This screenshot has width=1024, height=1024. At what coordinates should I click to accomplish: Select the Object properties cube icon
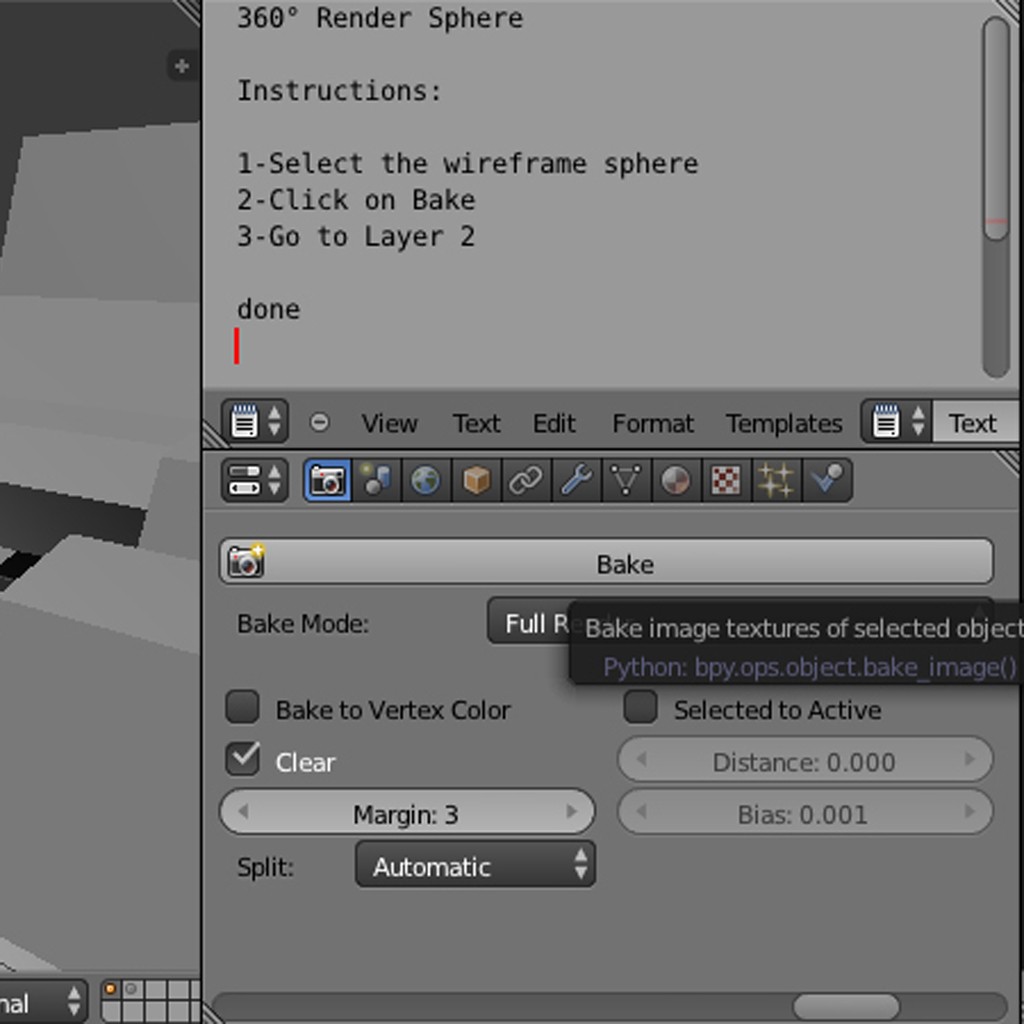[476, 480]
